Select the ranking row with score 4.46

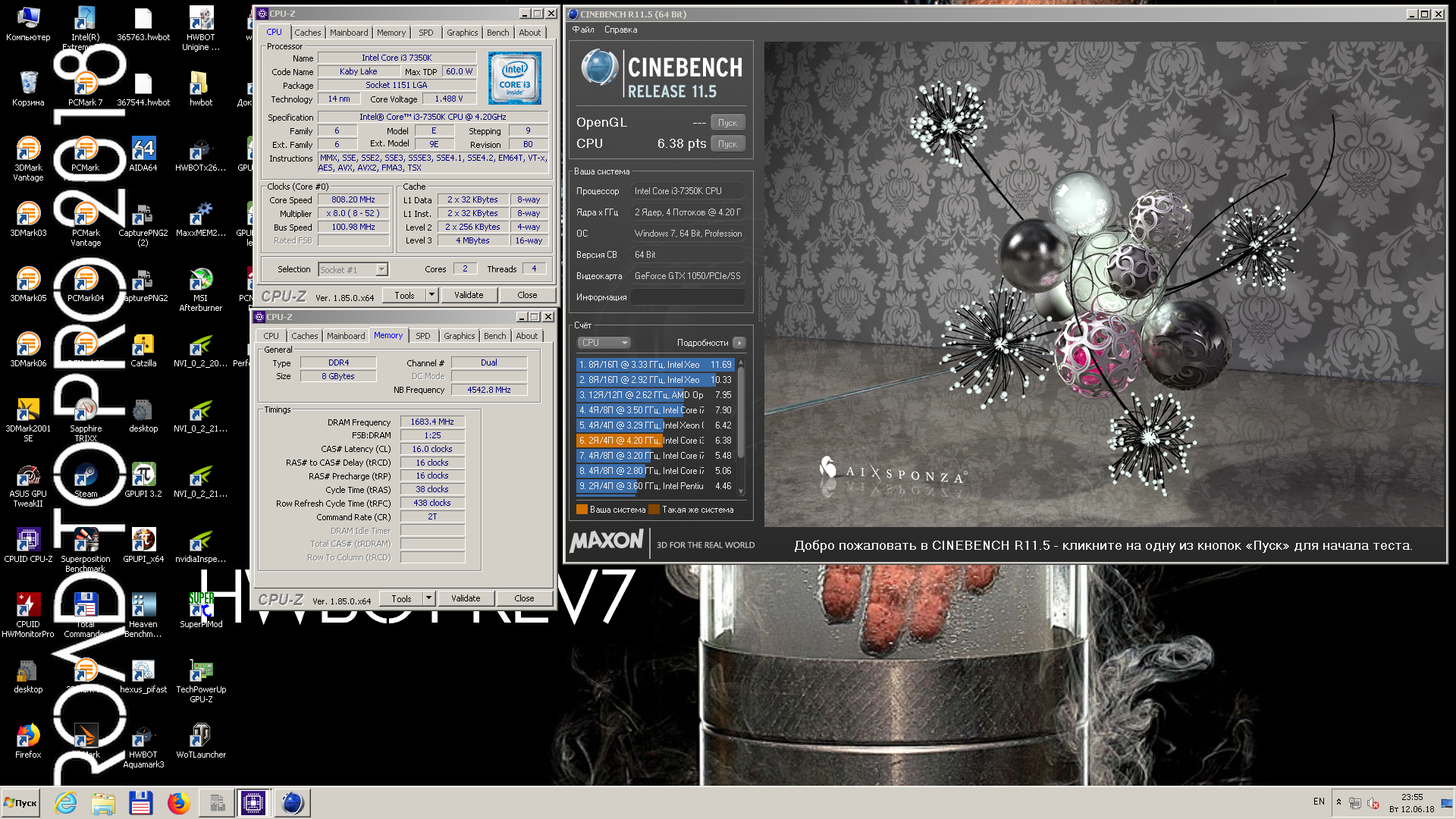coord(654,486)
